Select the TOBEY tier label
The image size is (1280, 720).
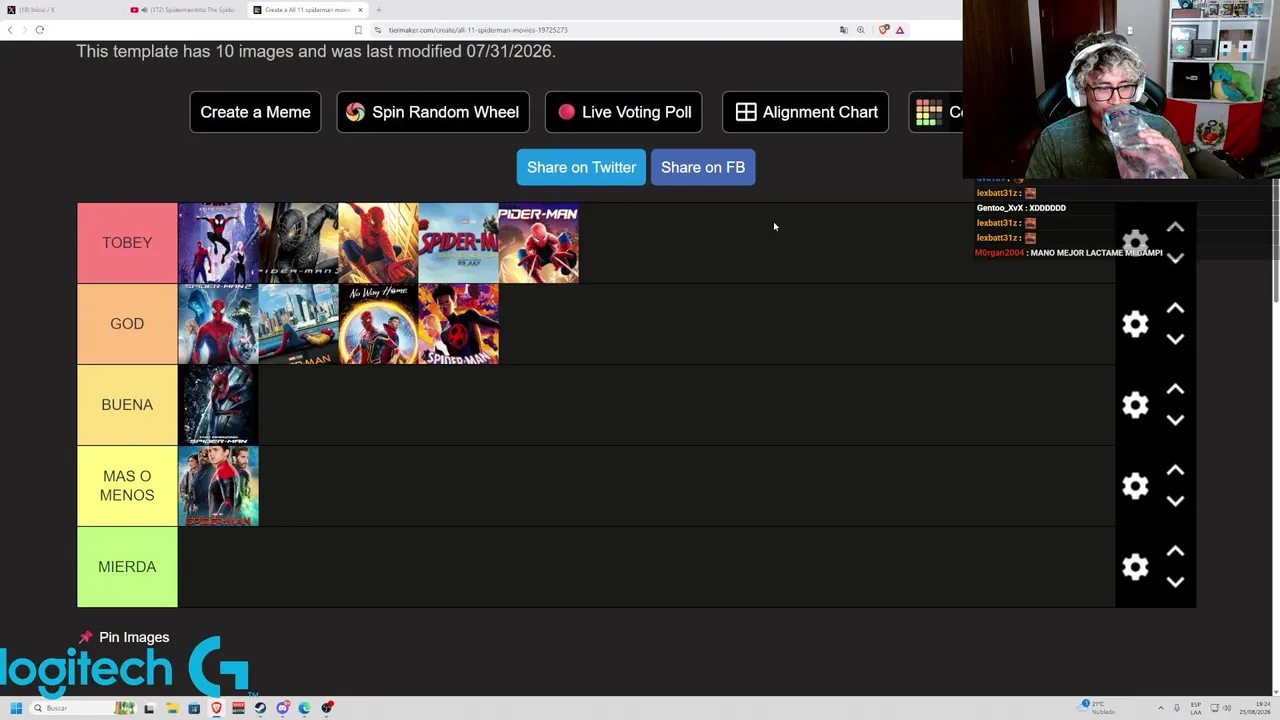pyautogui.click(x=127, y=243)
